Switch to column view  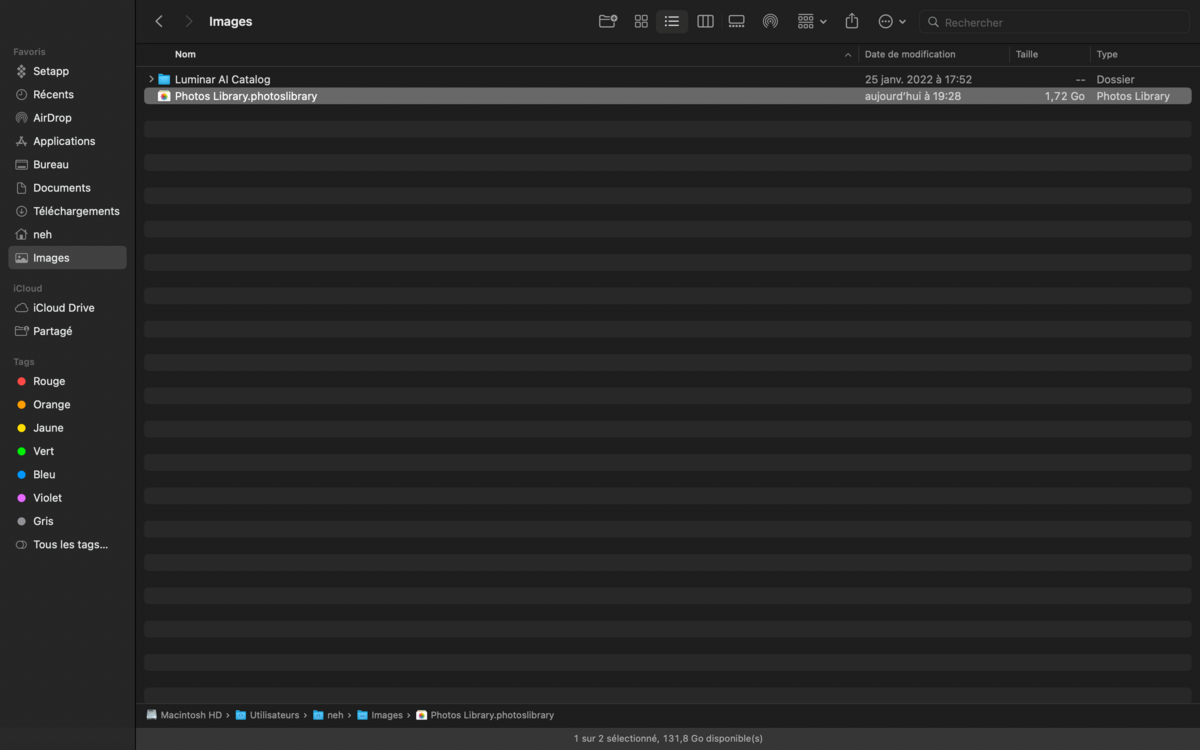pyautogui.click(x=705, y=21)
